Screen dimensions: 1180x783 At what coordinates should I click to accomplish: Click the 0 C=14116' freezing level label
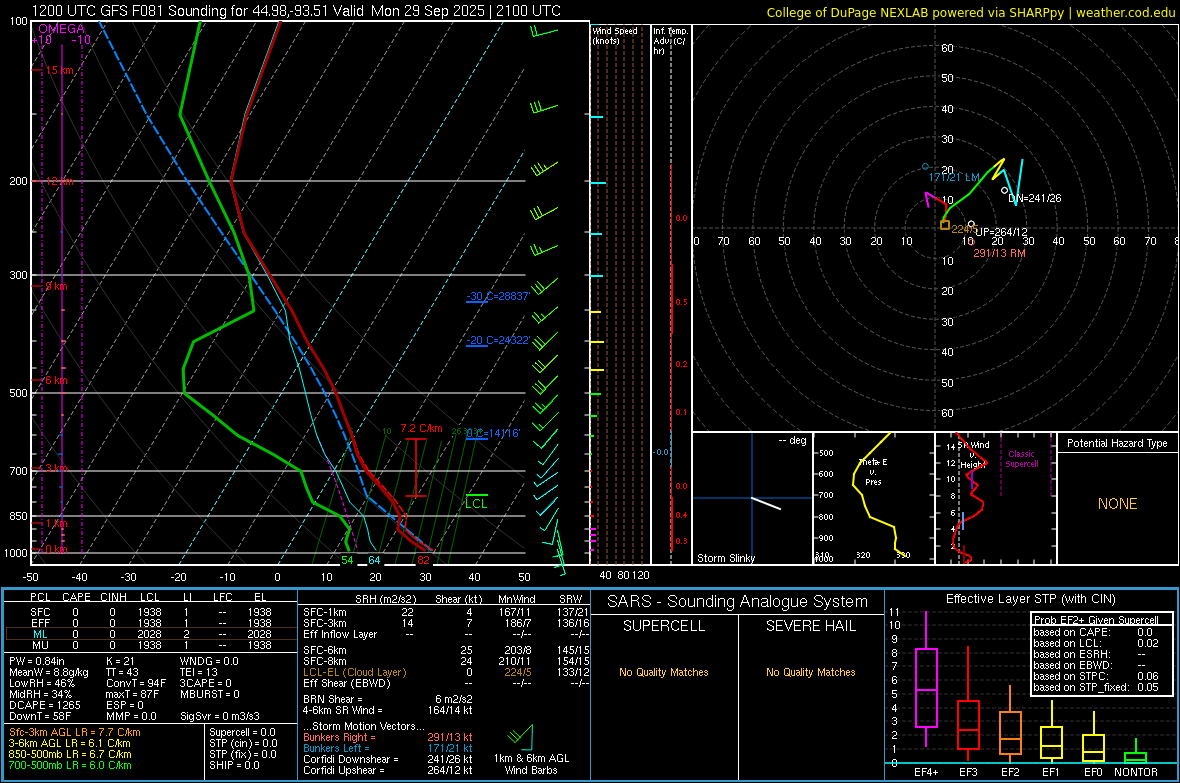click(x=493, y=433)
